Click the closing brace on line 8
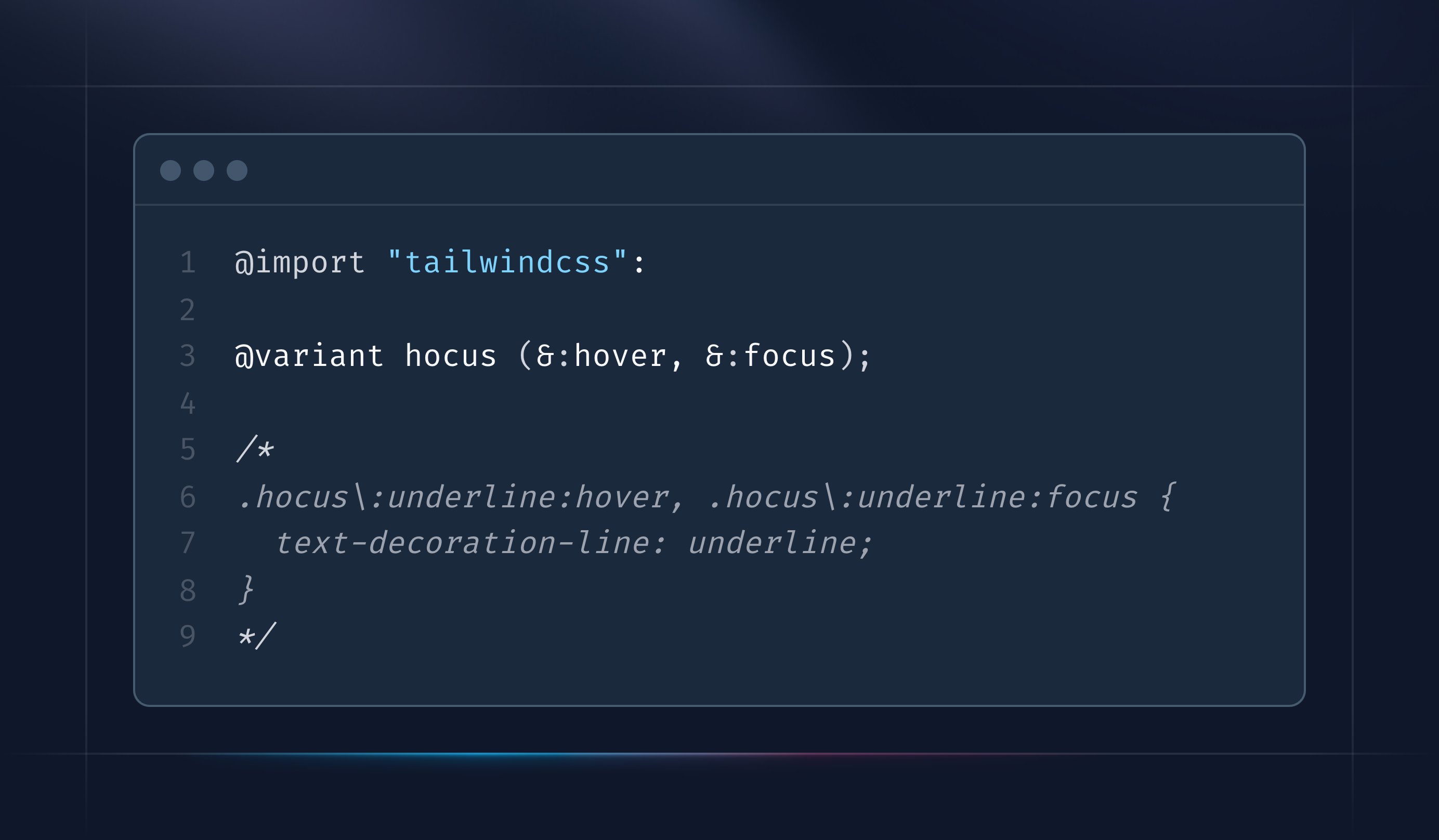1439x840 pixels. (x=247, y=590)
